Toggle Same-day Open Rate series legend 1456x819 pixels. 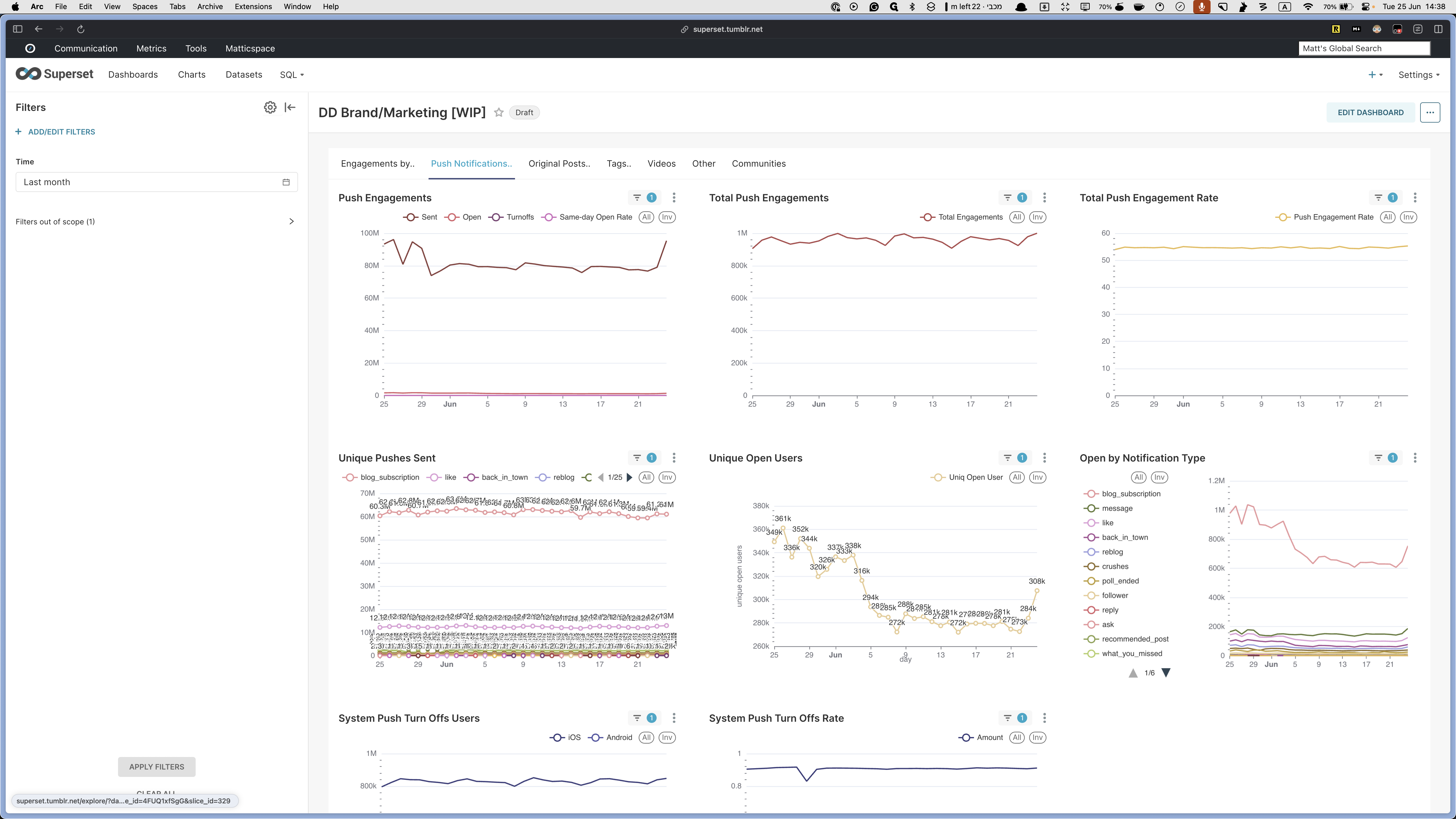point(587,217)
